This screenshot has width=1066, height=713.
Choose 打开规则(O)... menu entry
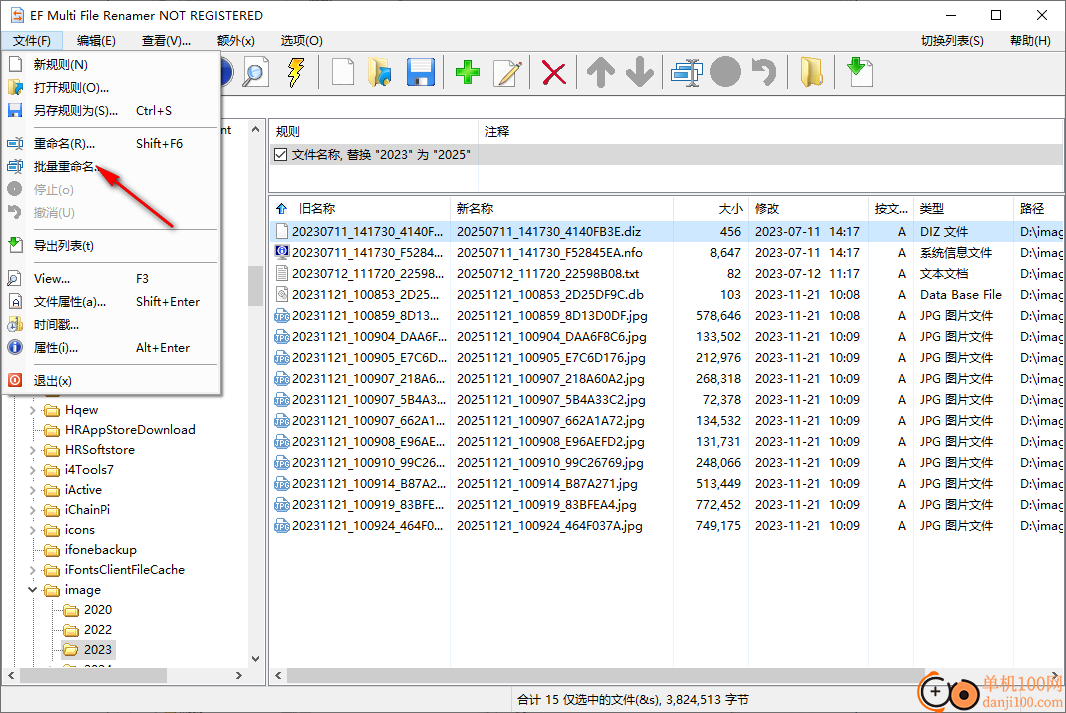point(110,88)
